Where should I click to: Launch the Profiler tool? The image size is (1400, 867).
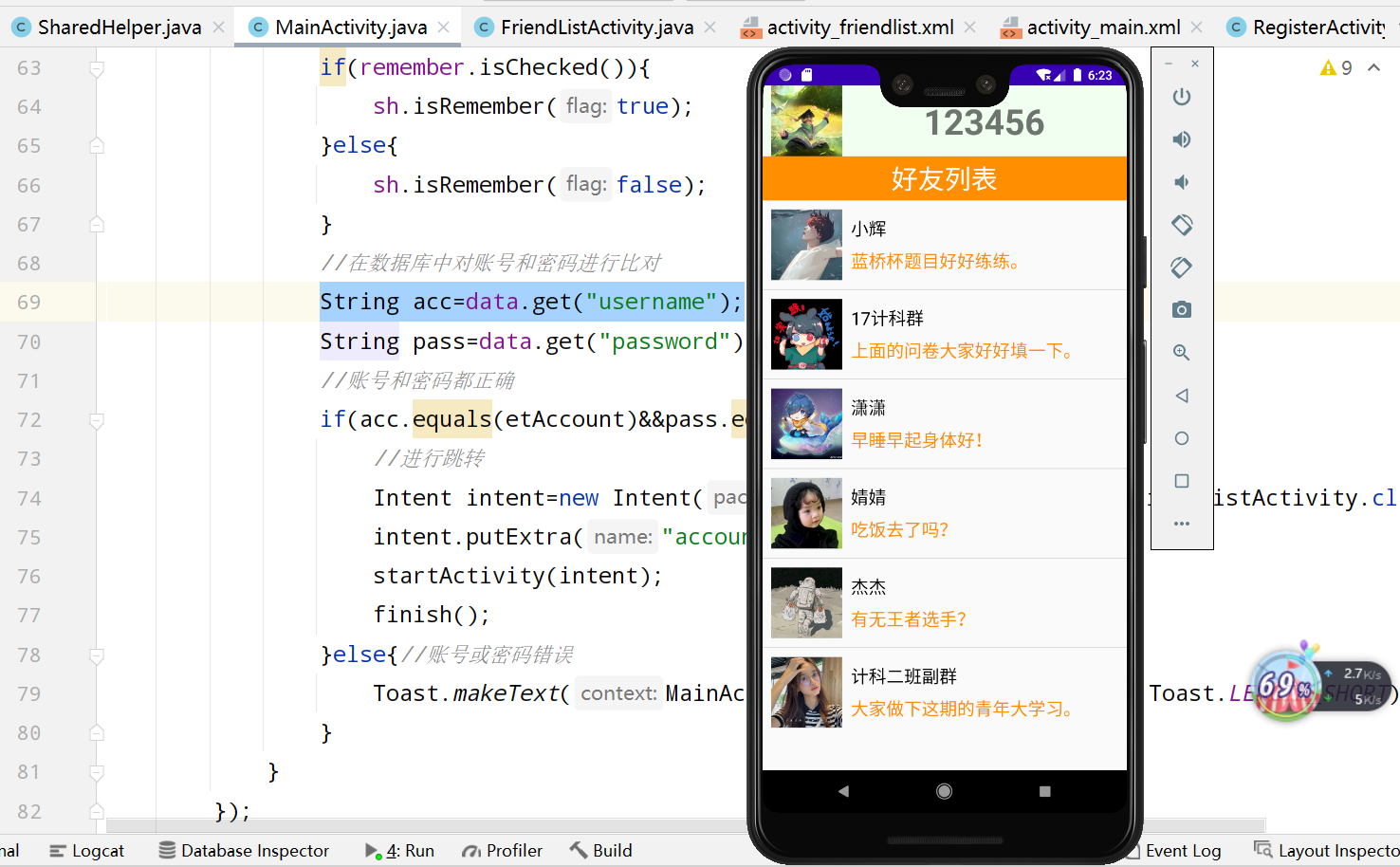pos(502,850)
